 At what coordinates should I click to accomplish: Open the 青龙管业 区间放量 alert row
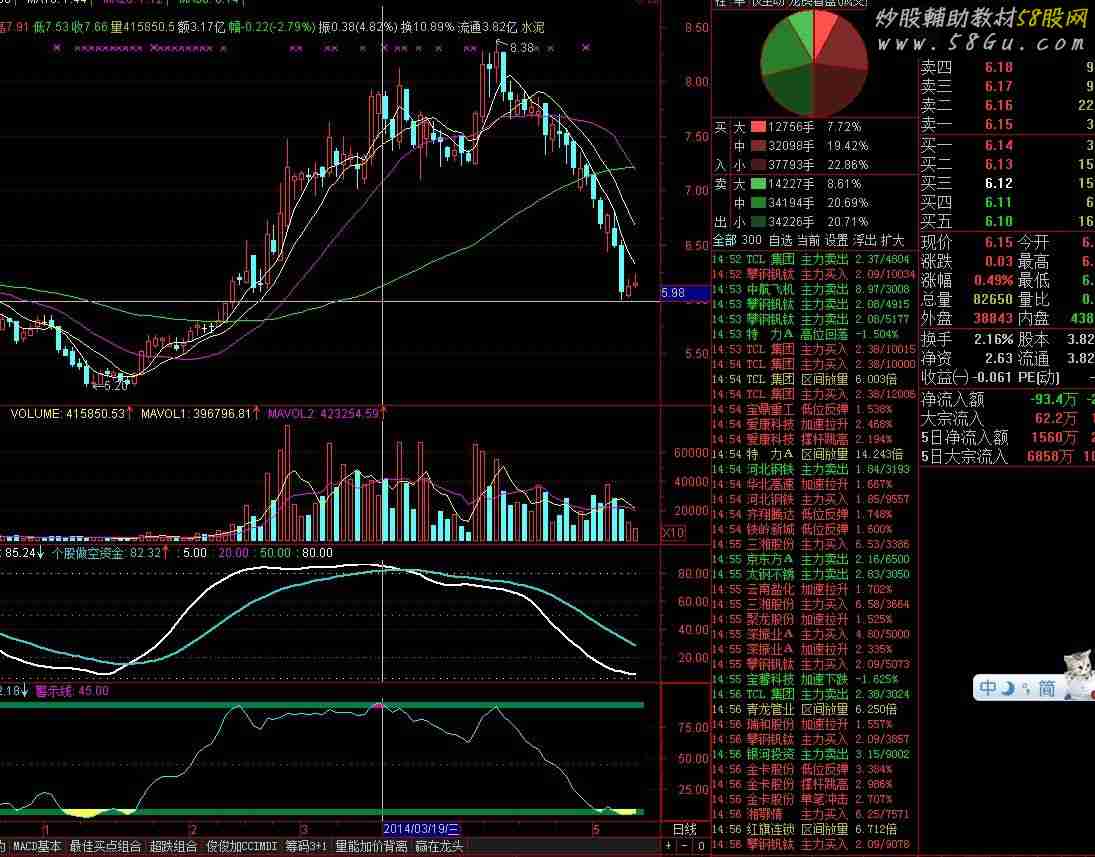pos(813,710)
